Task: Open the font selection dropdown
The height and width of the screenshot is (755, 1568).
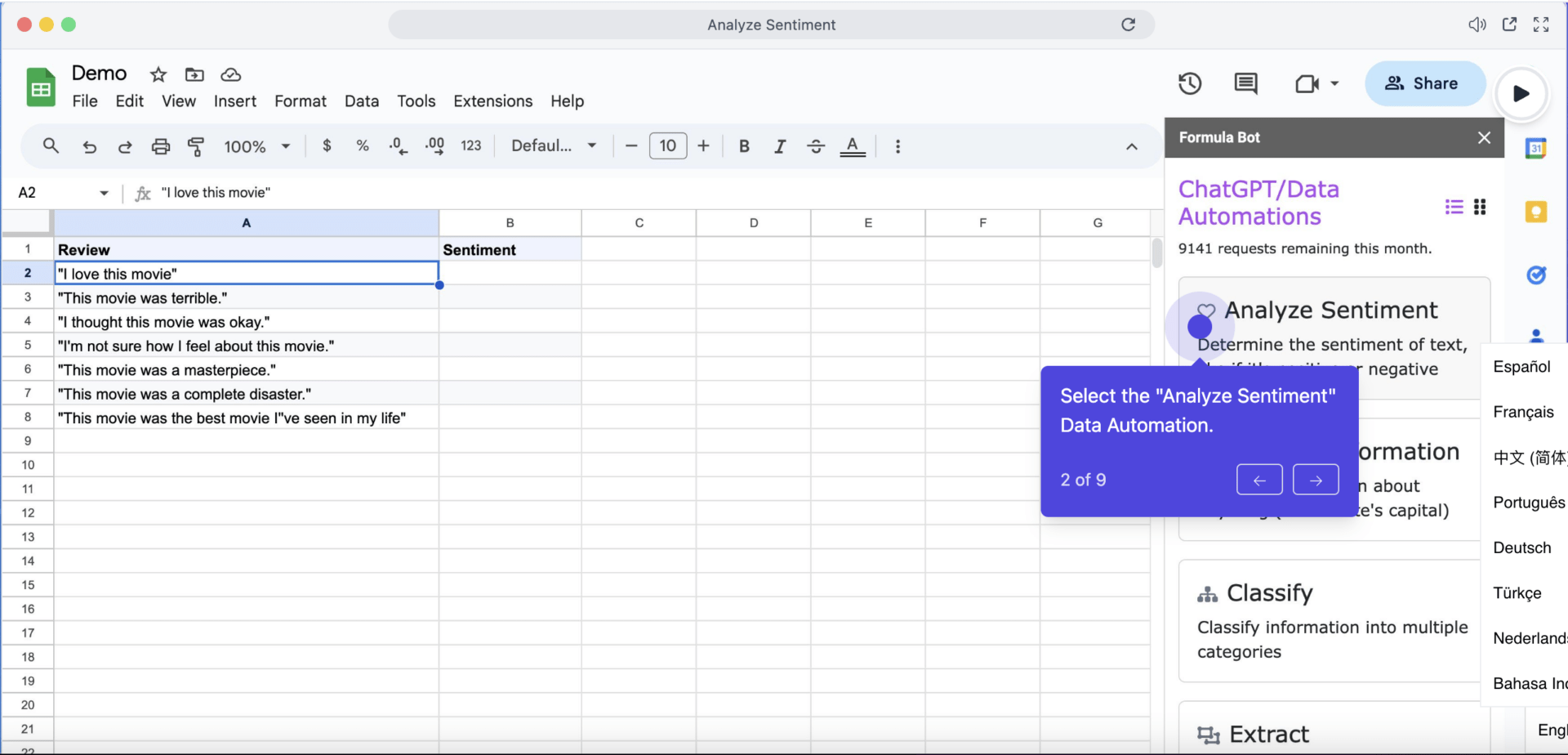Action: coord(553,145)
